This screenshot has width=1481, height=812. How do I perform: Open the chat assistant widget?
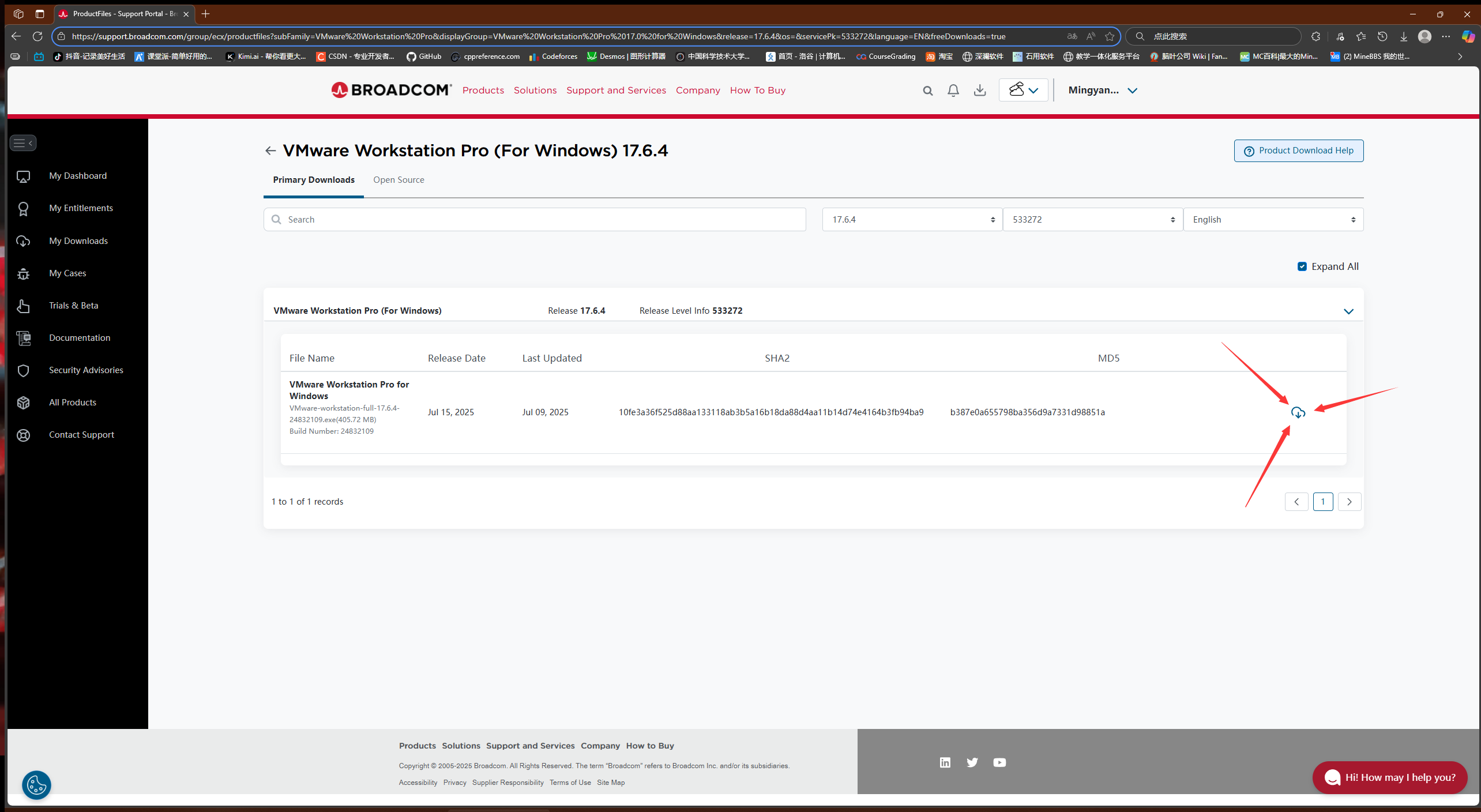pos(1389,777)
